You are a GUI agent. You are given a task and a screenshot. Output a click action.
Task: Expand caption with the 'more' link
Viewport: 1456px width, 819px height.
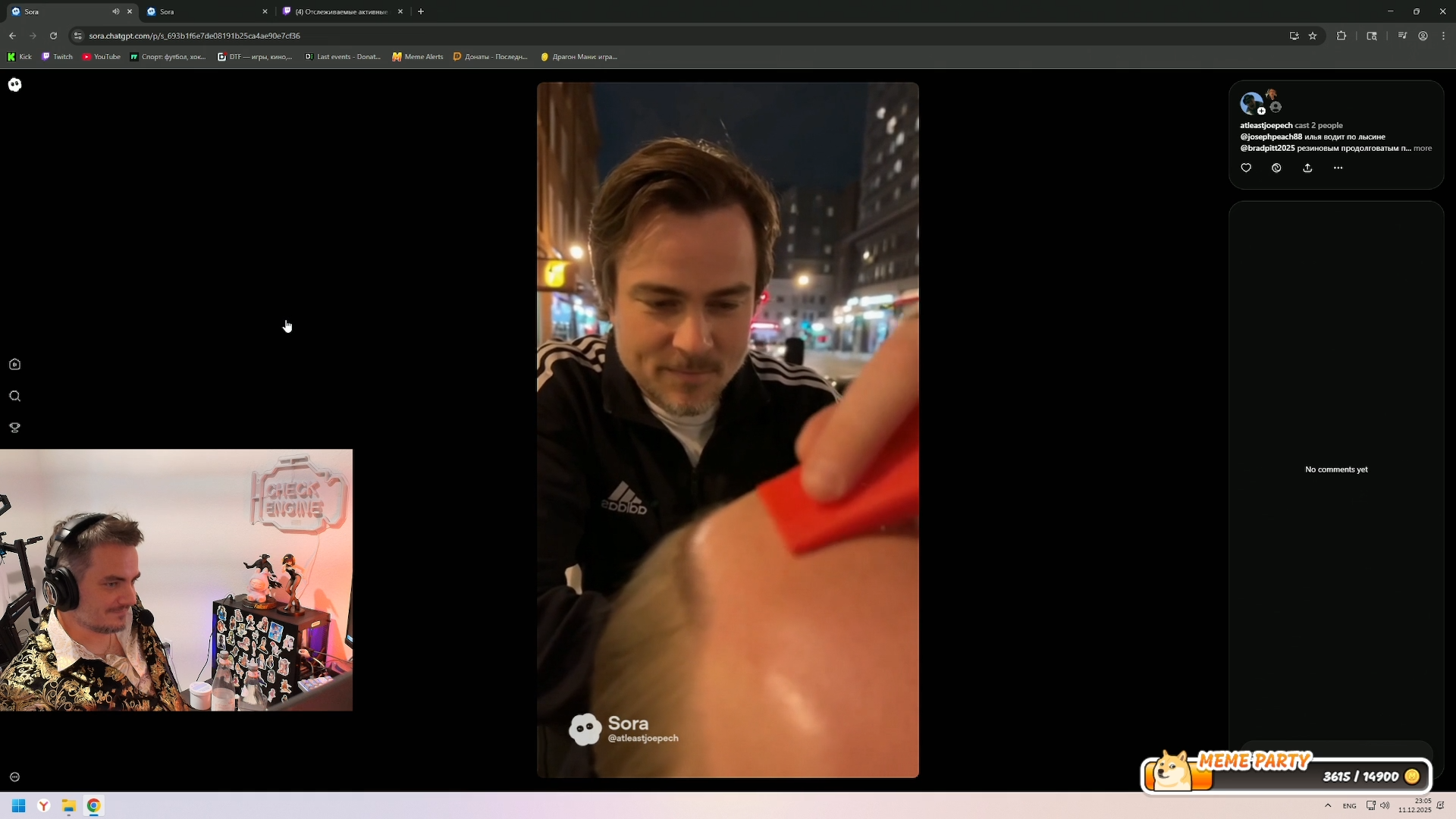coord(1423,149)
